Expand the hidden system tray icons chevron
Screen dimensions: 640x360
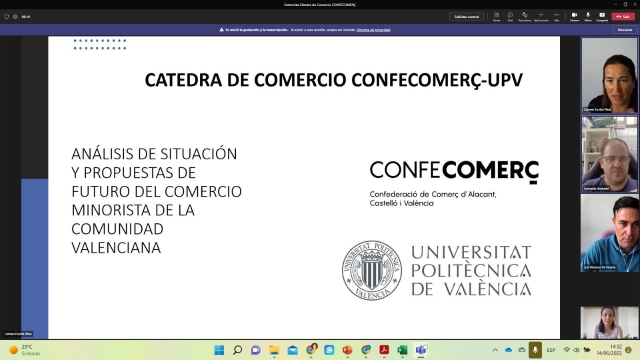coord(495,350)
